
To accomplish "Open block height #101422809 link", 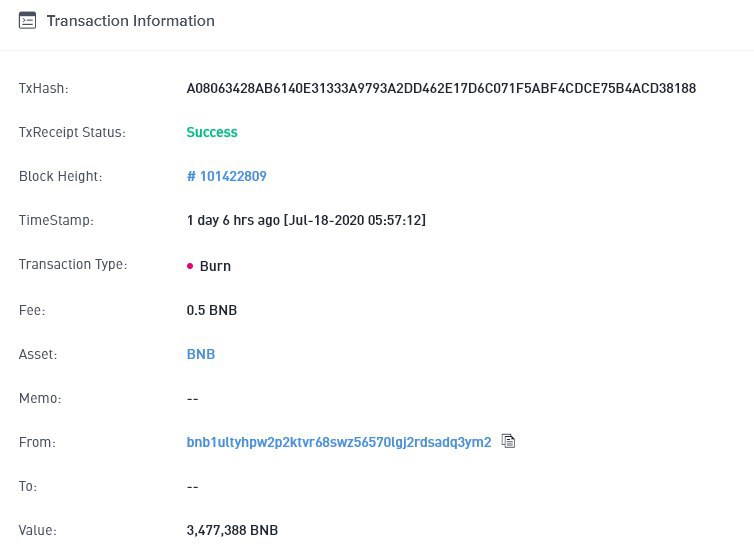I will pyautogui.click(x=227, y=176).
